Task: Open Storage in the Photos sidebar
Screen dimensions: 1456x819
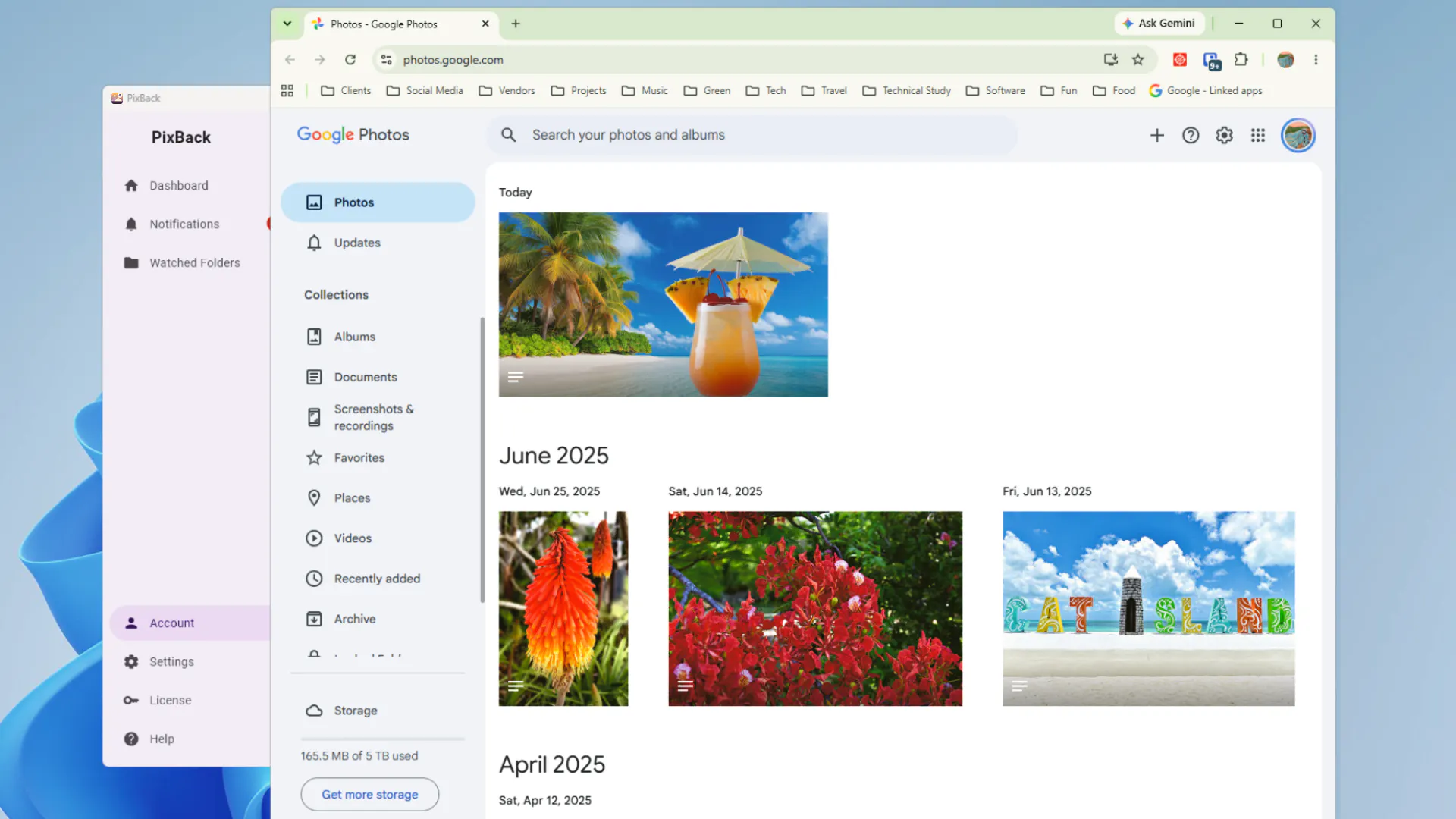Action: click(x=378, y=711)
